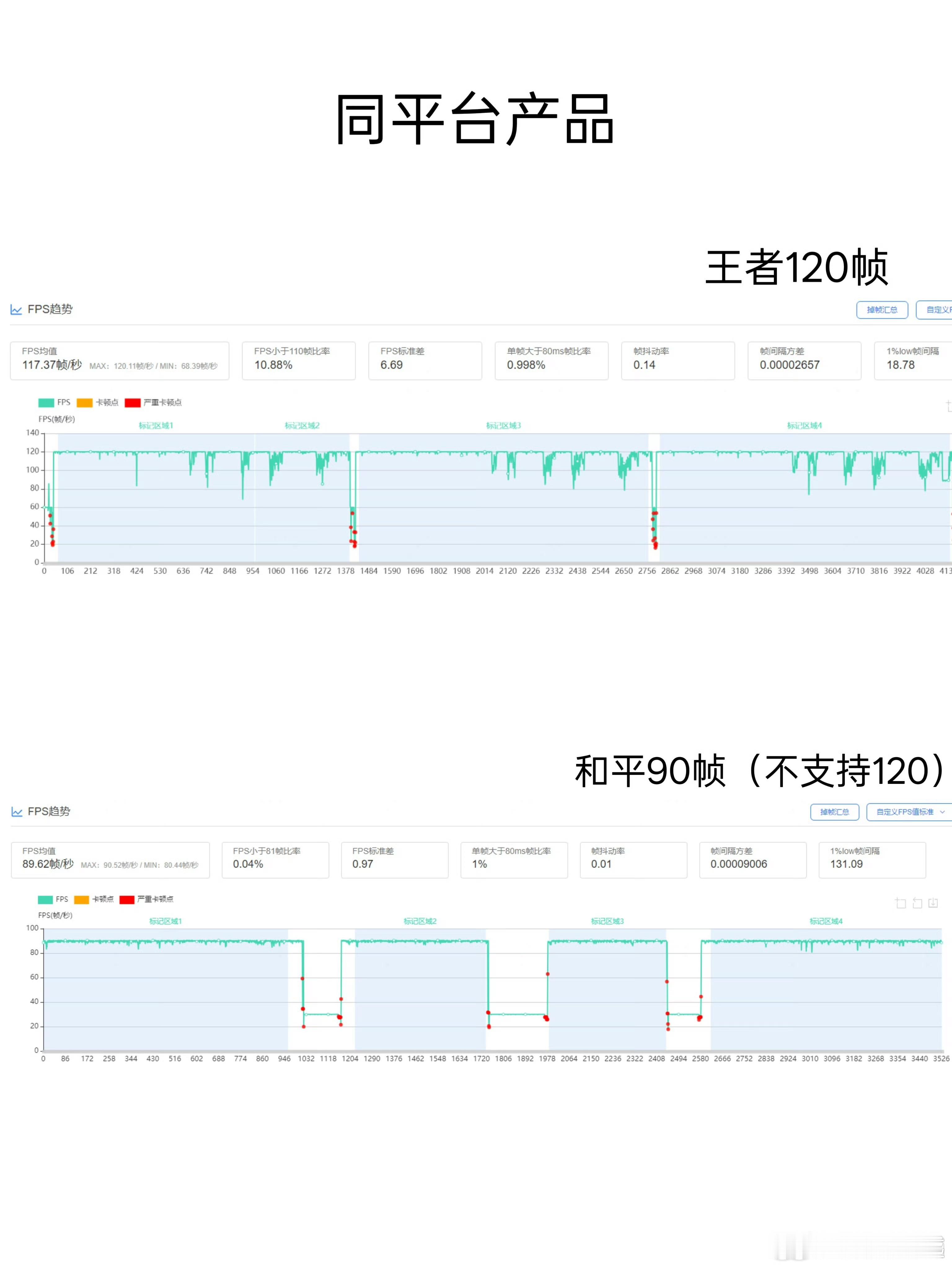
Task: Click x-axis tick 2580 in 和平90帧 chart
Action: click(700, 1059)
